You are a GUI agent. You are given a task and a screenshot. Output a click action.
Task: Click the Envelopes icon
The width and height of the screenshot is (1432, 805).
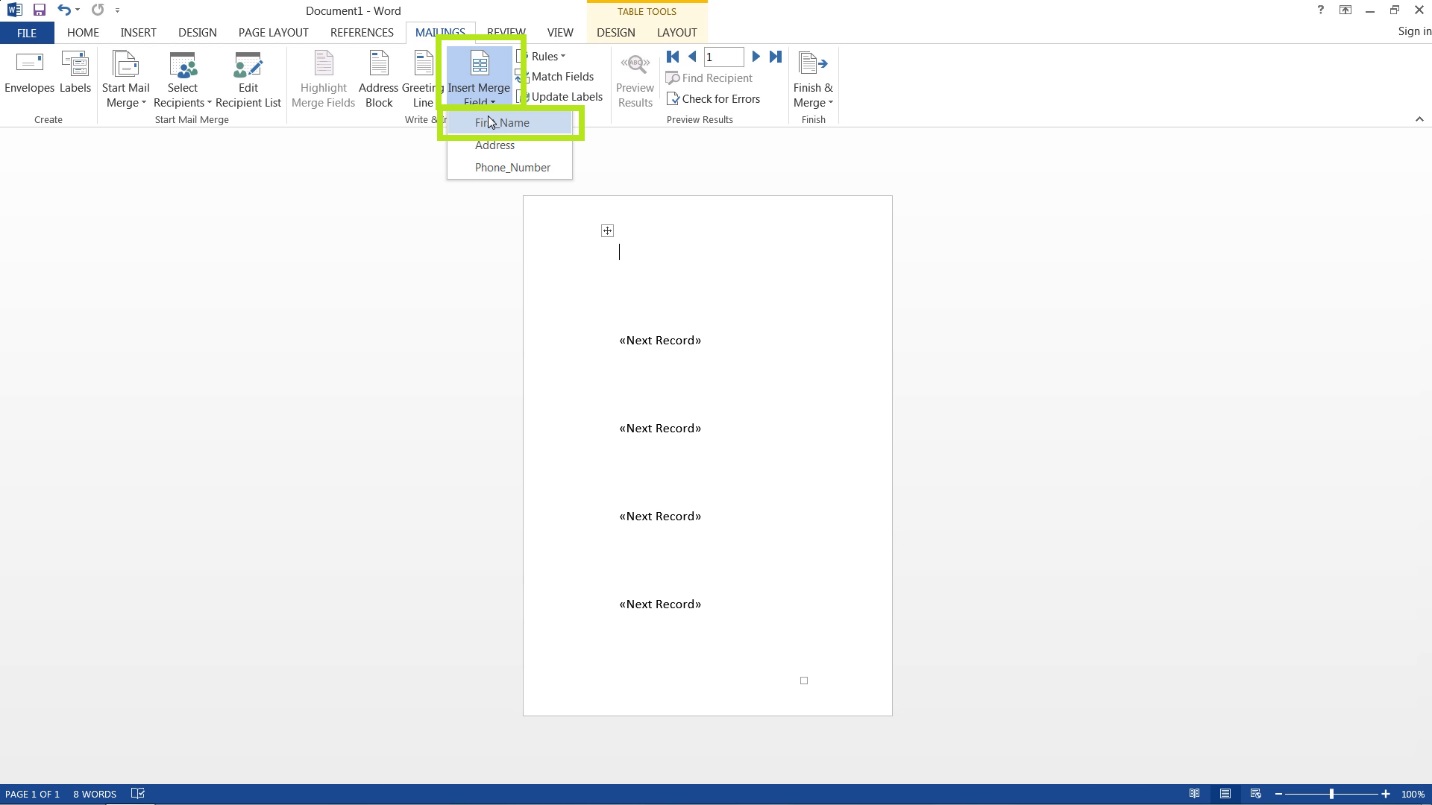pyautogui.click(x=29, y=74)
